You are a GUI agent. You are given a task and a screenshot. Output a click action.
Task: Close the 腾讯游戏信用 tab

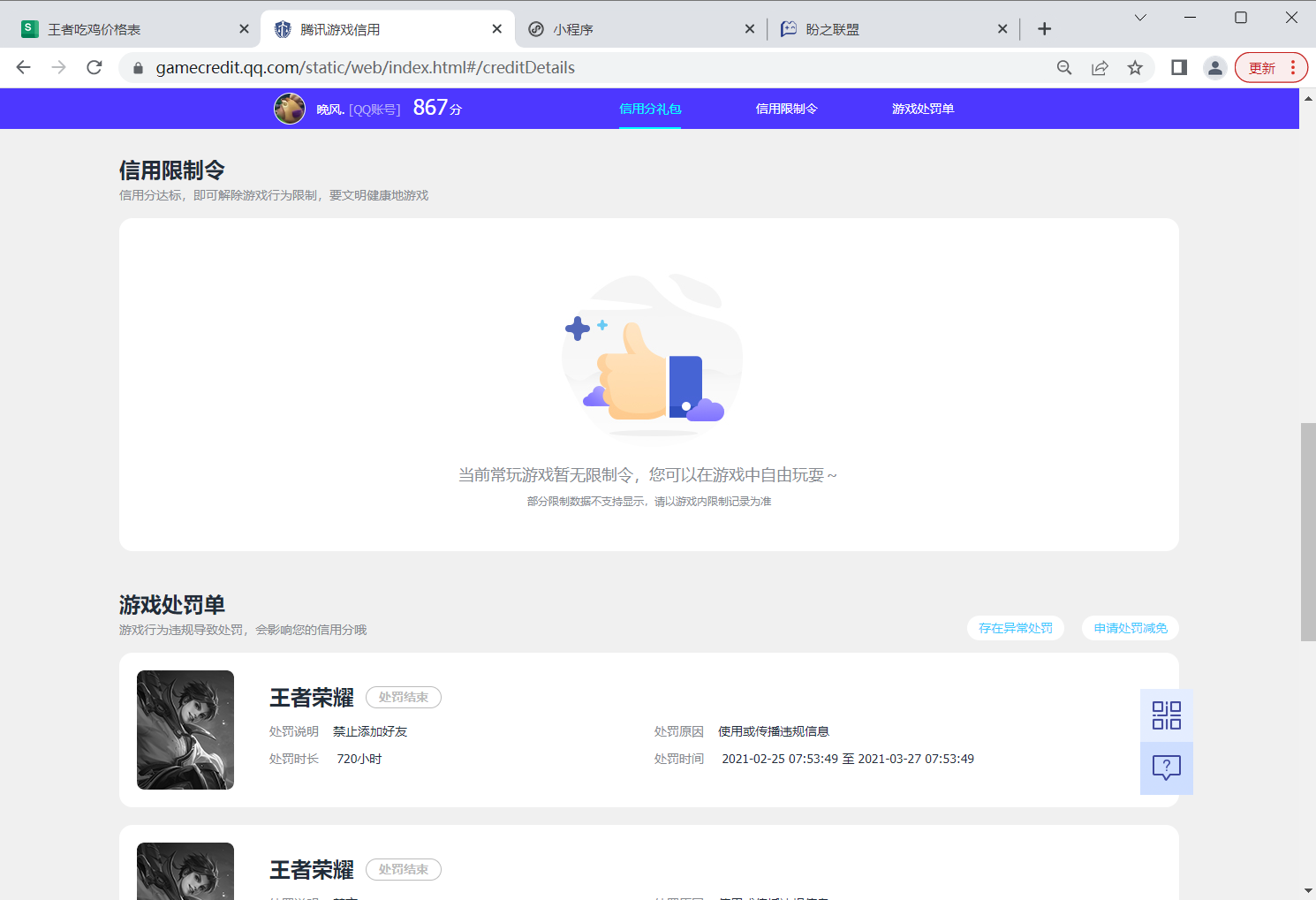[x=497, y=29]
